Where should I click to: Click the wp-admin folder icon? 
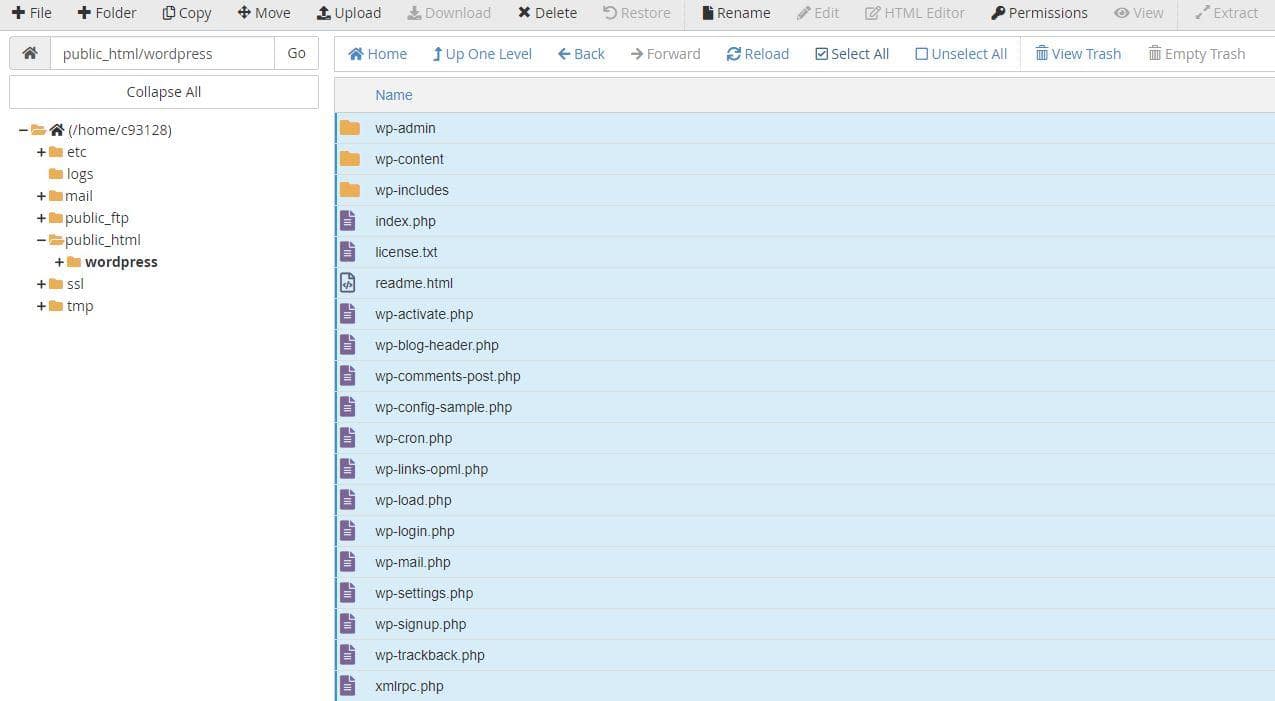tap(349, 128)
